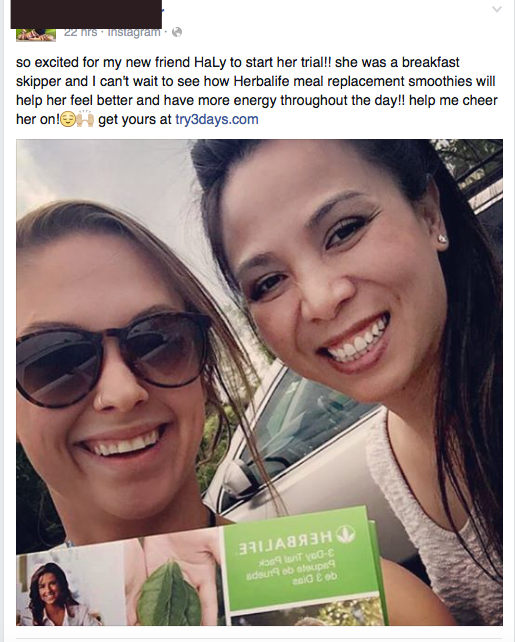The image size is (515, 642).
Task: Click the Herbalife leaf logo on green box
Action: (346, 533)
